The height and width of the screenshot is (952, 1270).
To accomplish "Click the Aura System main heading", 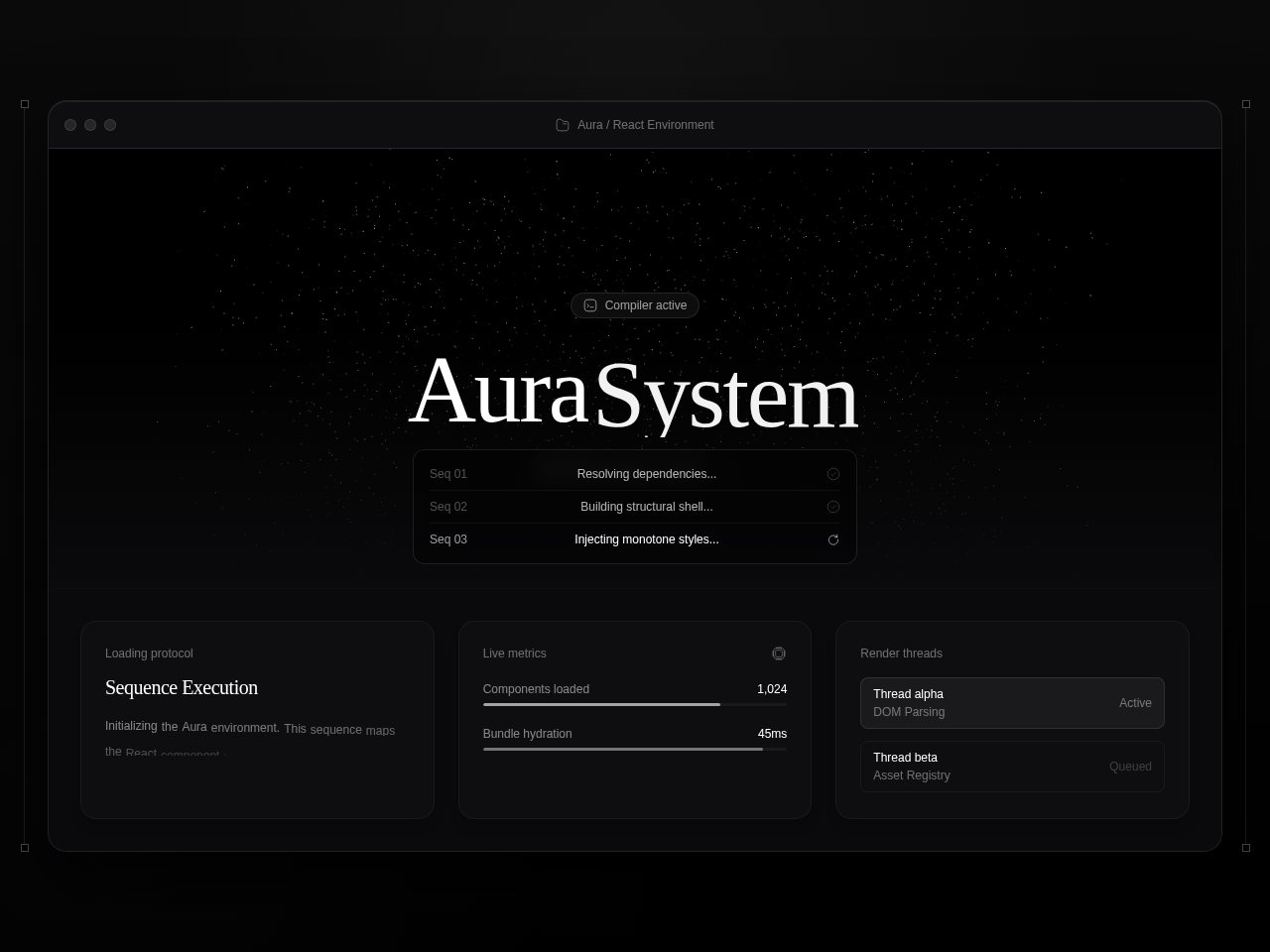I will pyautogui.click(x=634, y=394).
